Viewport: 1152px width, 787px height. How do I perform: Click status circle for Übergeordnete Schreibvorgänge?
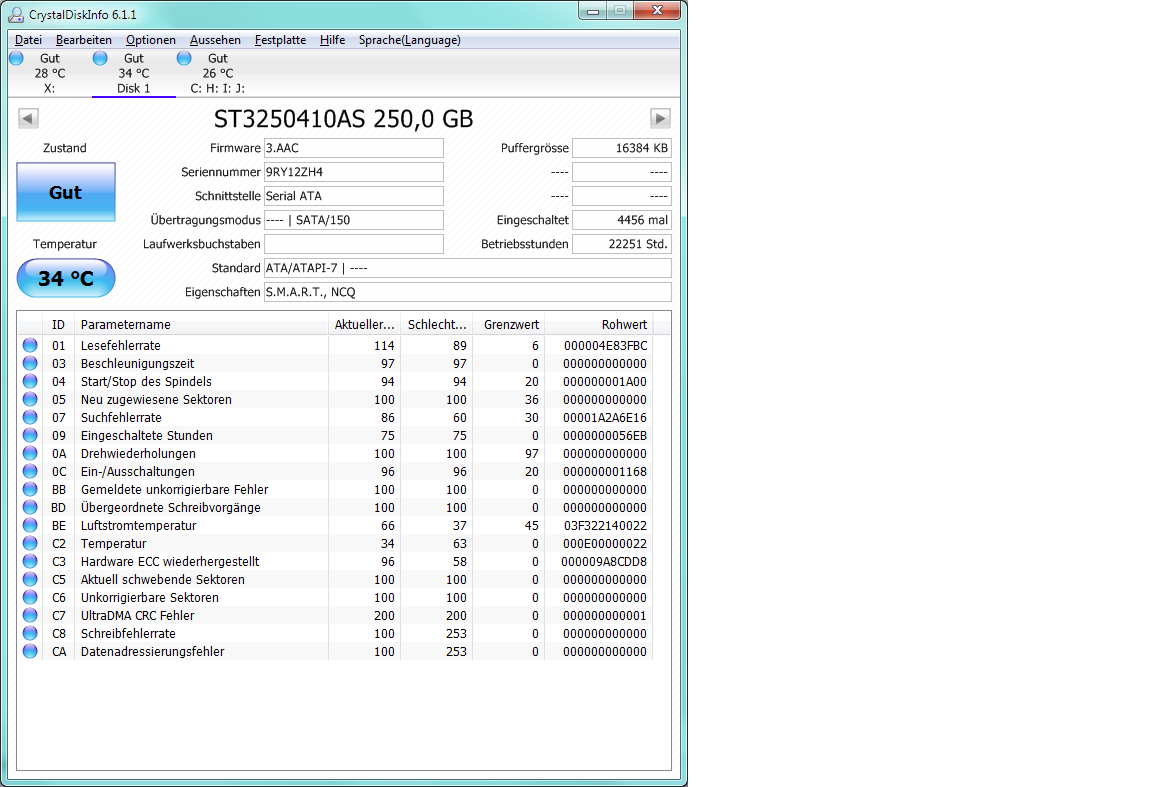(x=30, y=507)
